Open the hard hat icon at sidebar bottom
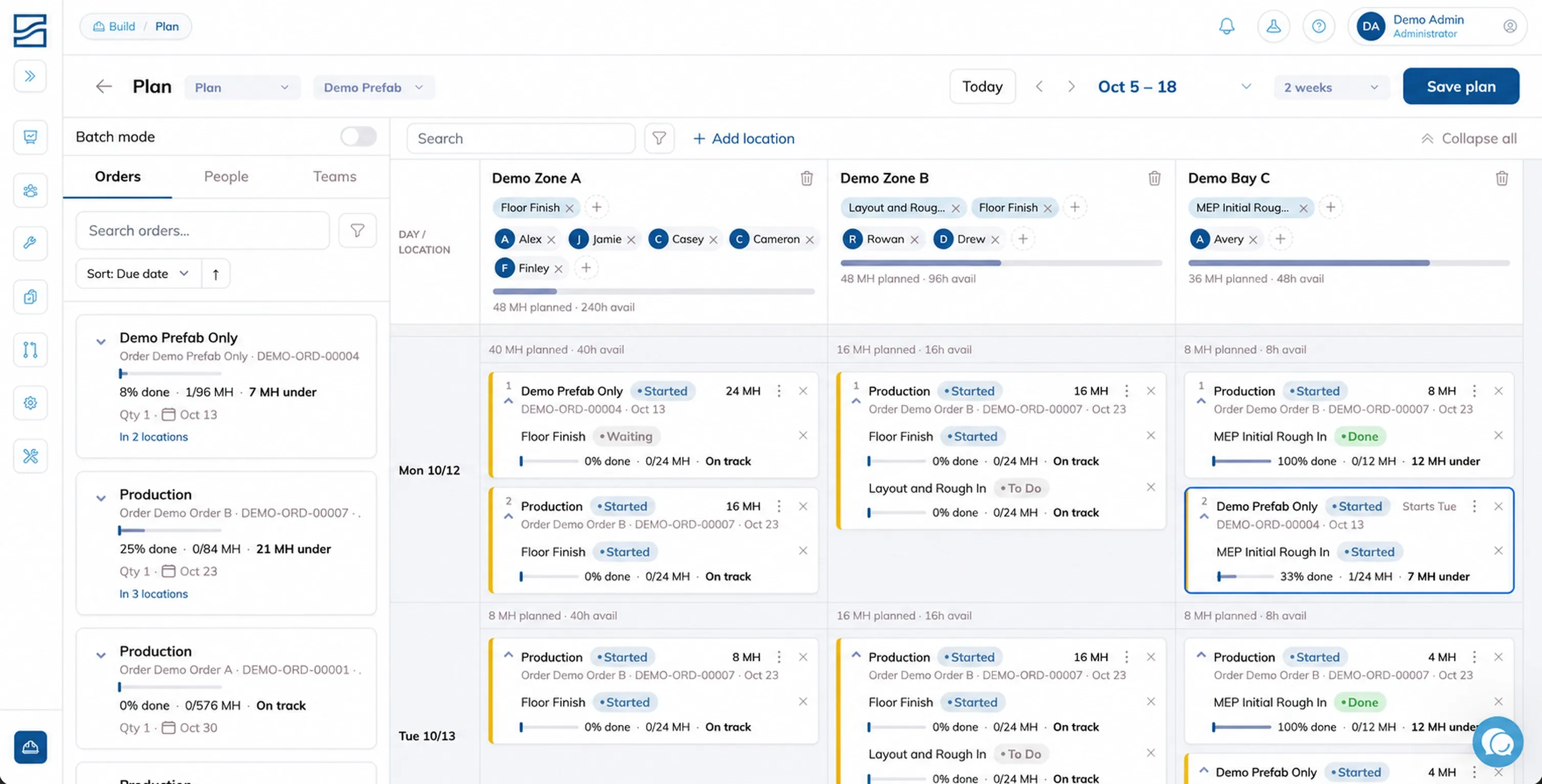Screen dimensions: 1542x784 click(x=30, y=747)
